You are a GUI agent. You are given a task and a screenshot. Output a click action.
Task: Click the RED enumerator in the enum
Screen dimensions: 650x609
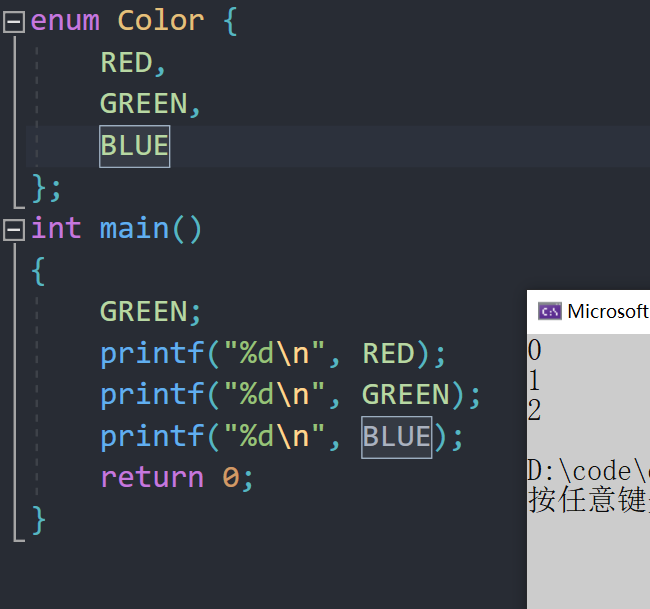point(126,63)
